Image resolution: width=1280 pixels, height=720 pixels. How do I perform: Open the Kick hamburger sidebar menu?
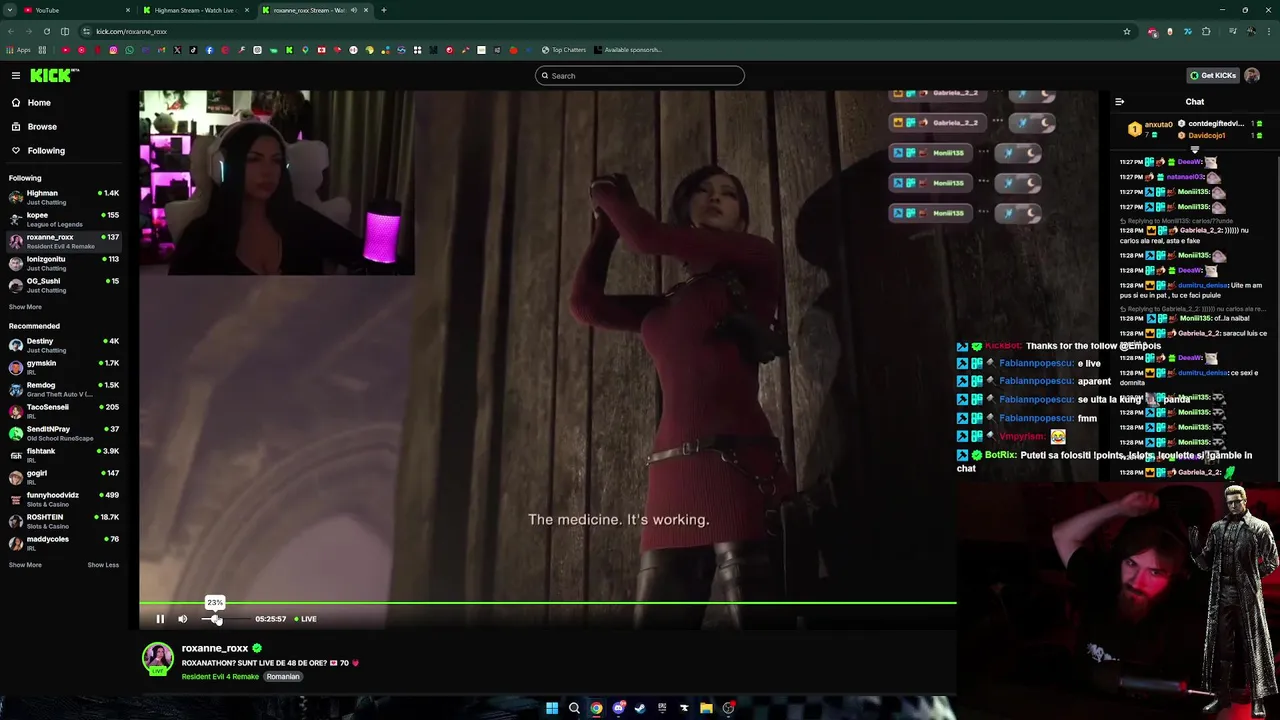(x=16, y=75)
